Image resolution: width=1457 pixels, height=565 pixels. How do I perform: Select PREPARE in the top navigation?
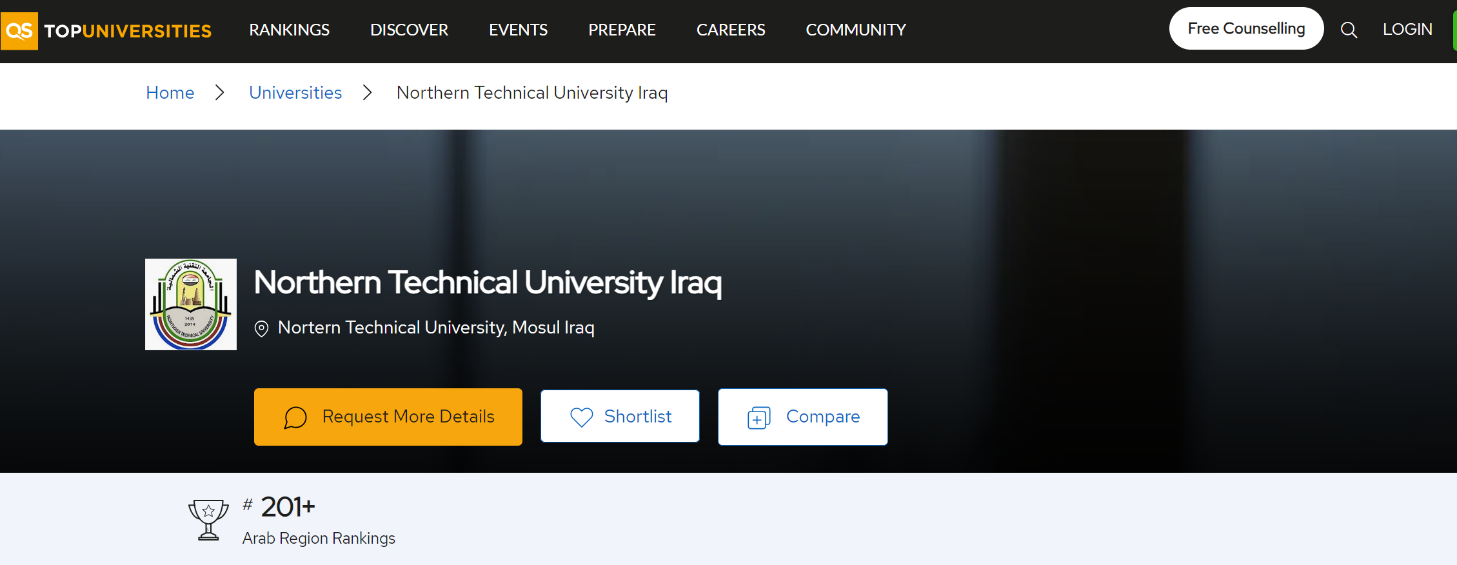[x=622, y=30]
